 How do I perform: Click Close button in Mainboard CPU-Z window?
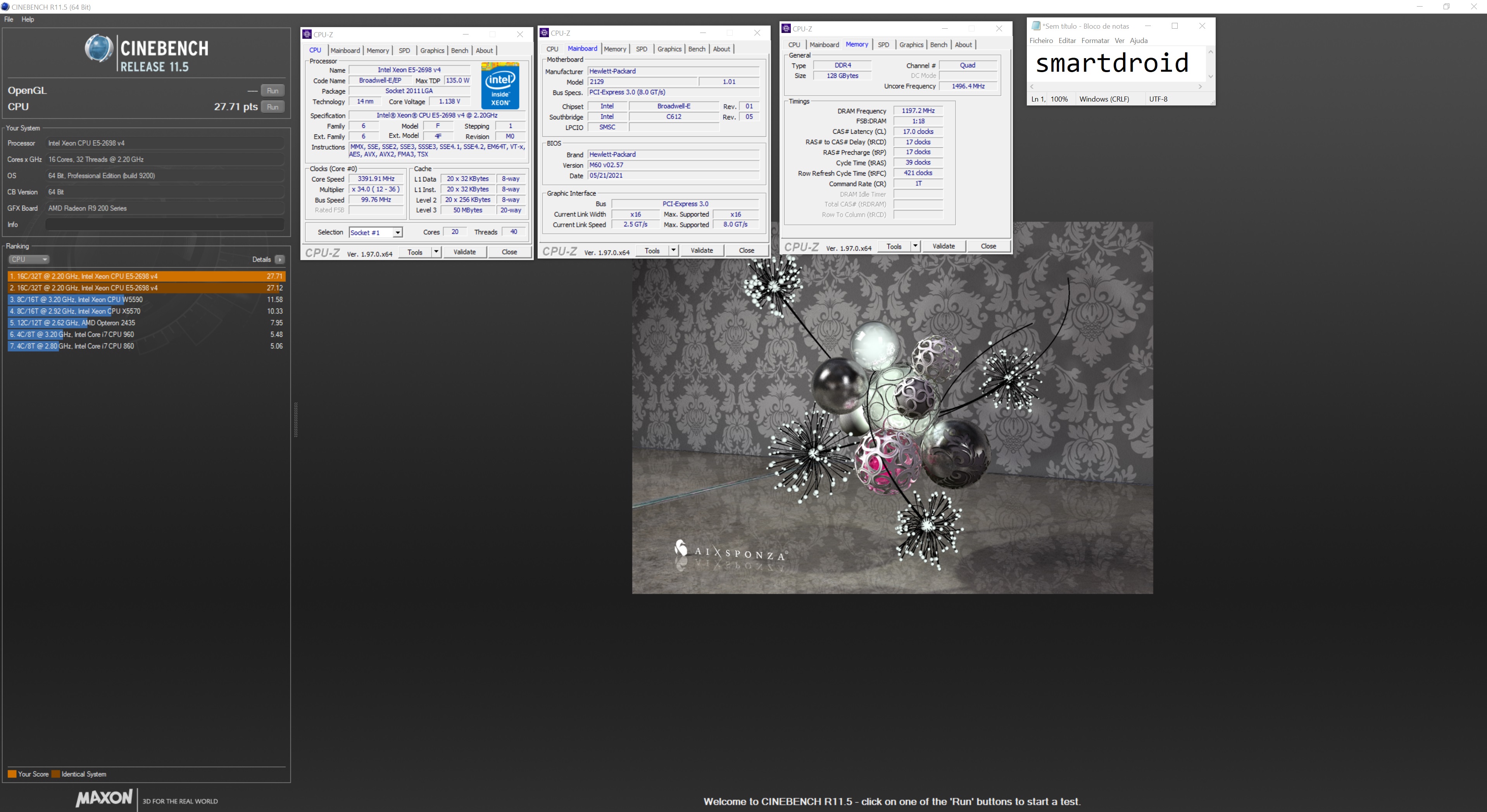[x=746, y=250]
